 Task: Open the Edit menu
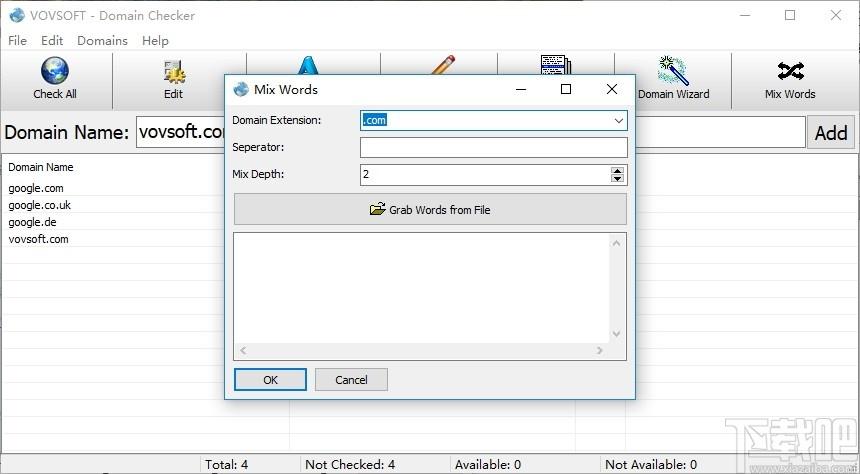52,41
